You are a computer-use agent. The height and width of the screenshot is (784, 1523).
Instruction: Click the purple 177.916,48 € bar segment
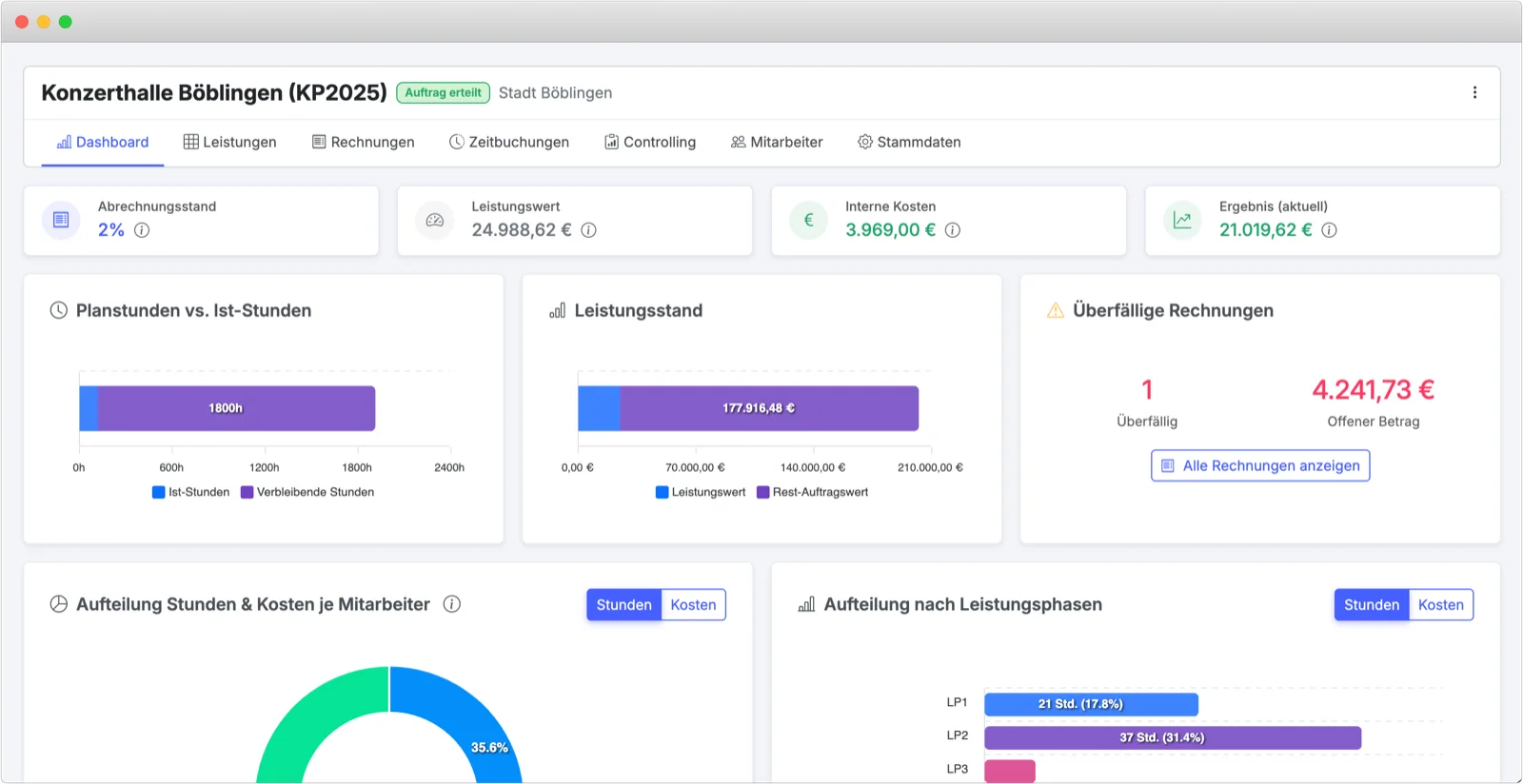click(x=769, y=408)
